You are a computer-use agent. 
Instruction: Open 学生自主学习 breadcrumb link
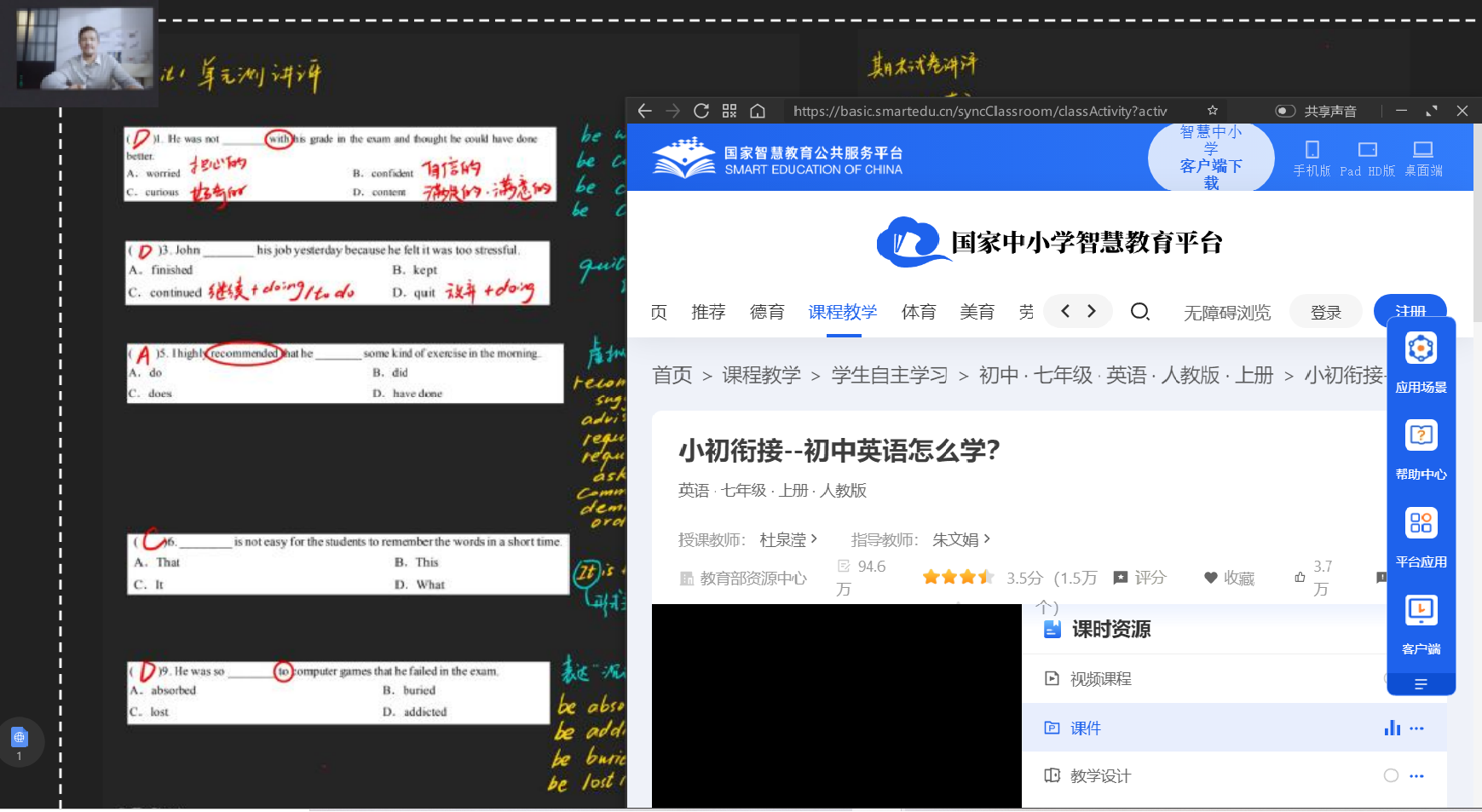889,375
